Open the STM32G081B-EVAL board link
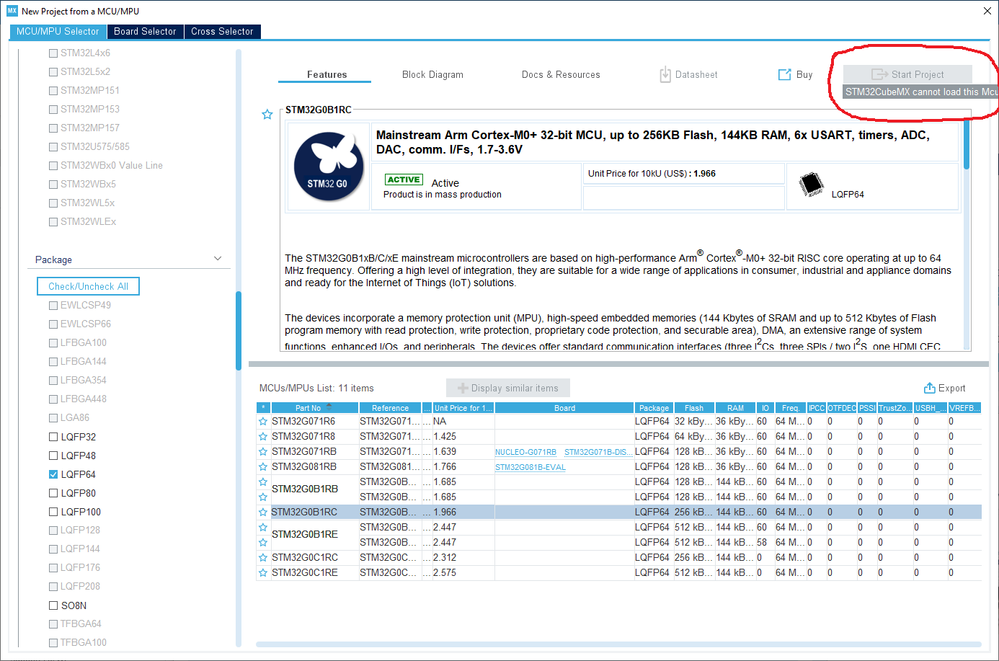 pyautogui.click(x=530, y=467)
